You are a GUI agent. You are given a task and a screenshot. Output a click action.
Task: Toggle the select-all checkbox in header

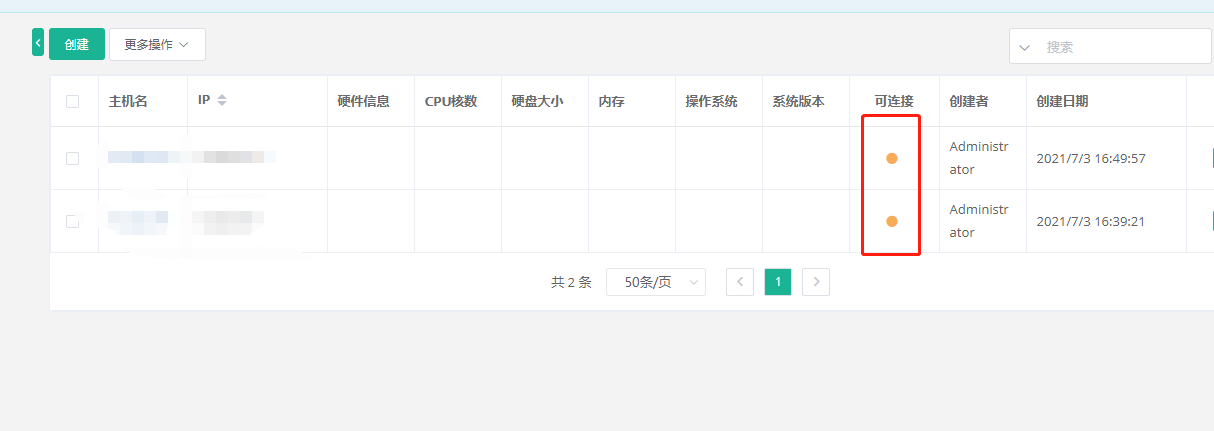click(x=72, y=101)
